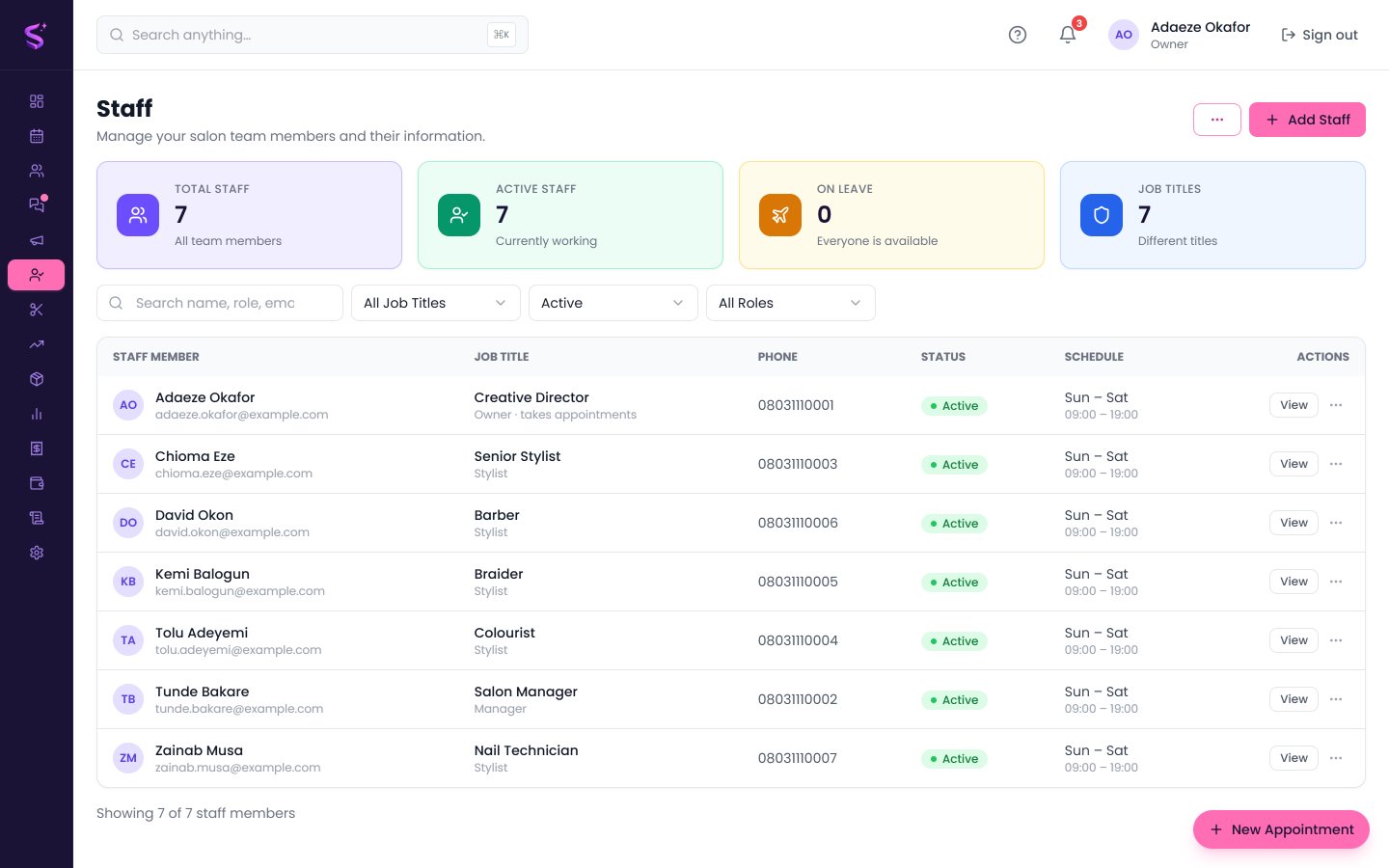Click the Phone column header
The image size is (1389, 868).
(777, 357)
